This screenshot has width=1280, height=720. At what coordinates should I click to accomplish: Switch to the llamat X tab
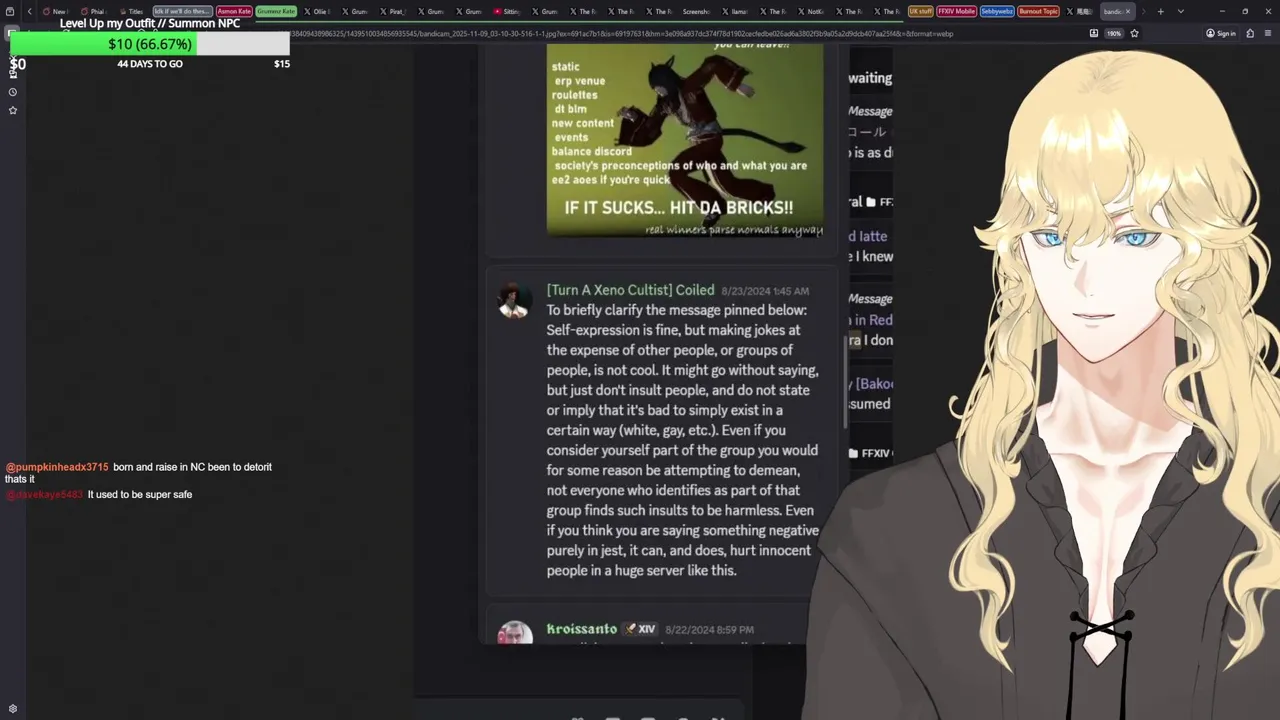(x=735, y=11)
